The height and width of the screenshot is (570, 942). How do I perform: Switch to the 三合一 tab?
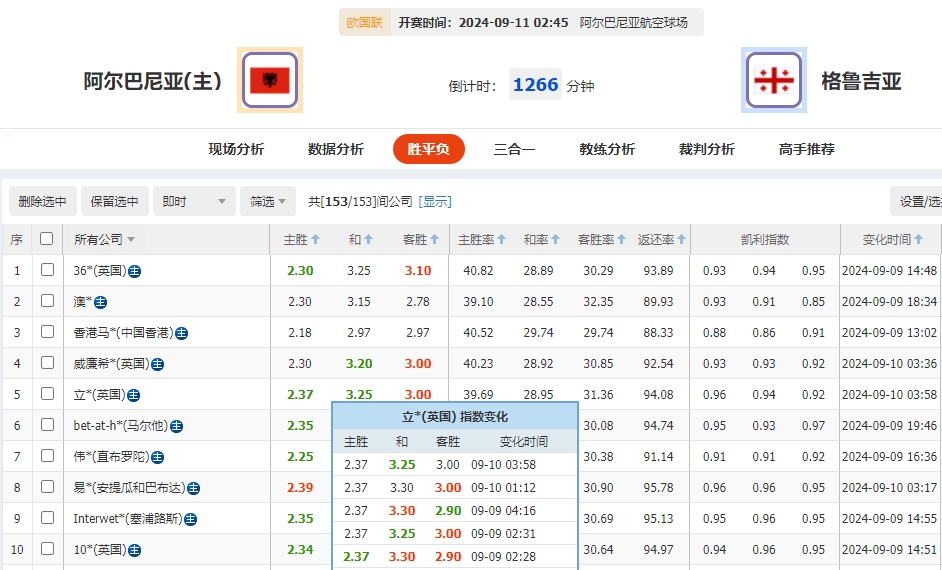514,149
